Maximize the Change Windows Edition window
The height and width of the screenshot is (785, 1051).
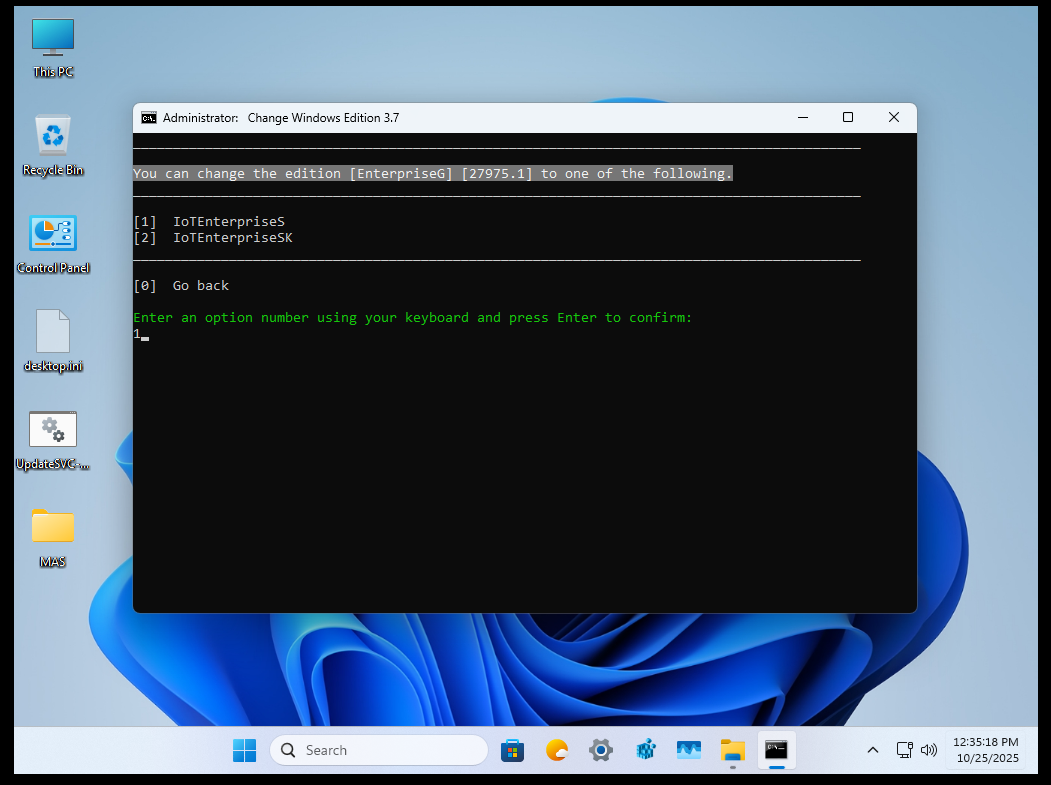848,117
